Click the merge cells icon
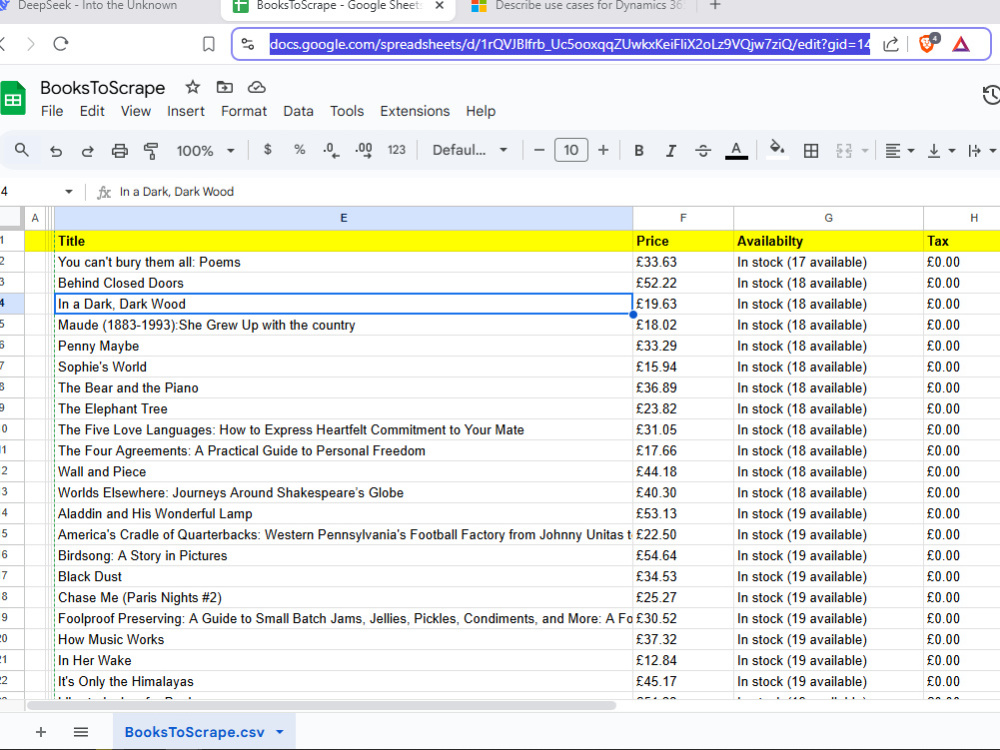 point(844,151)
